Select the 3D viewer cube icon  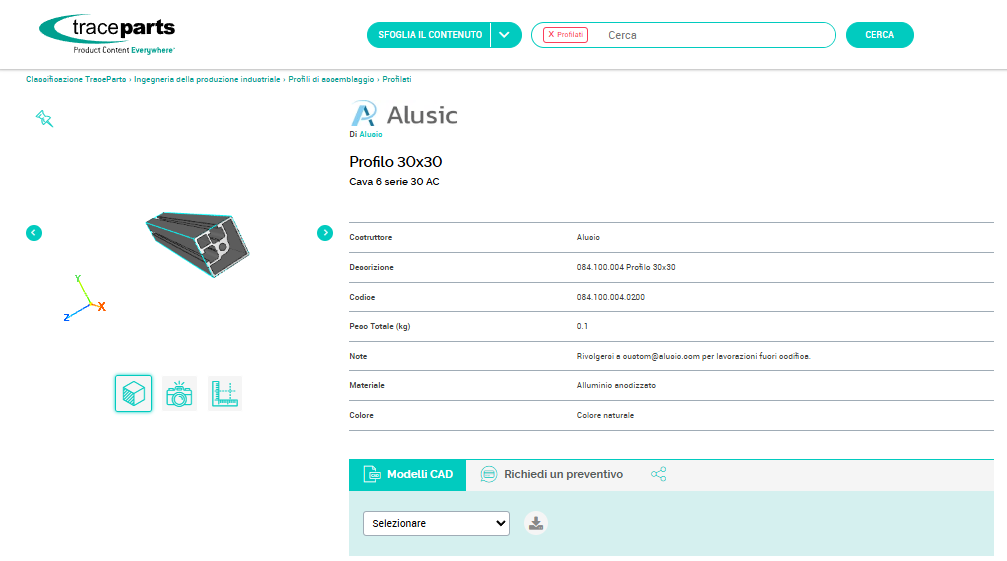(134, 393)
